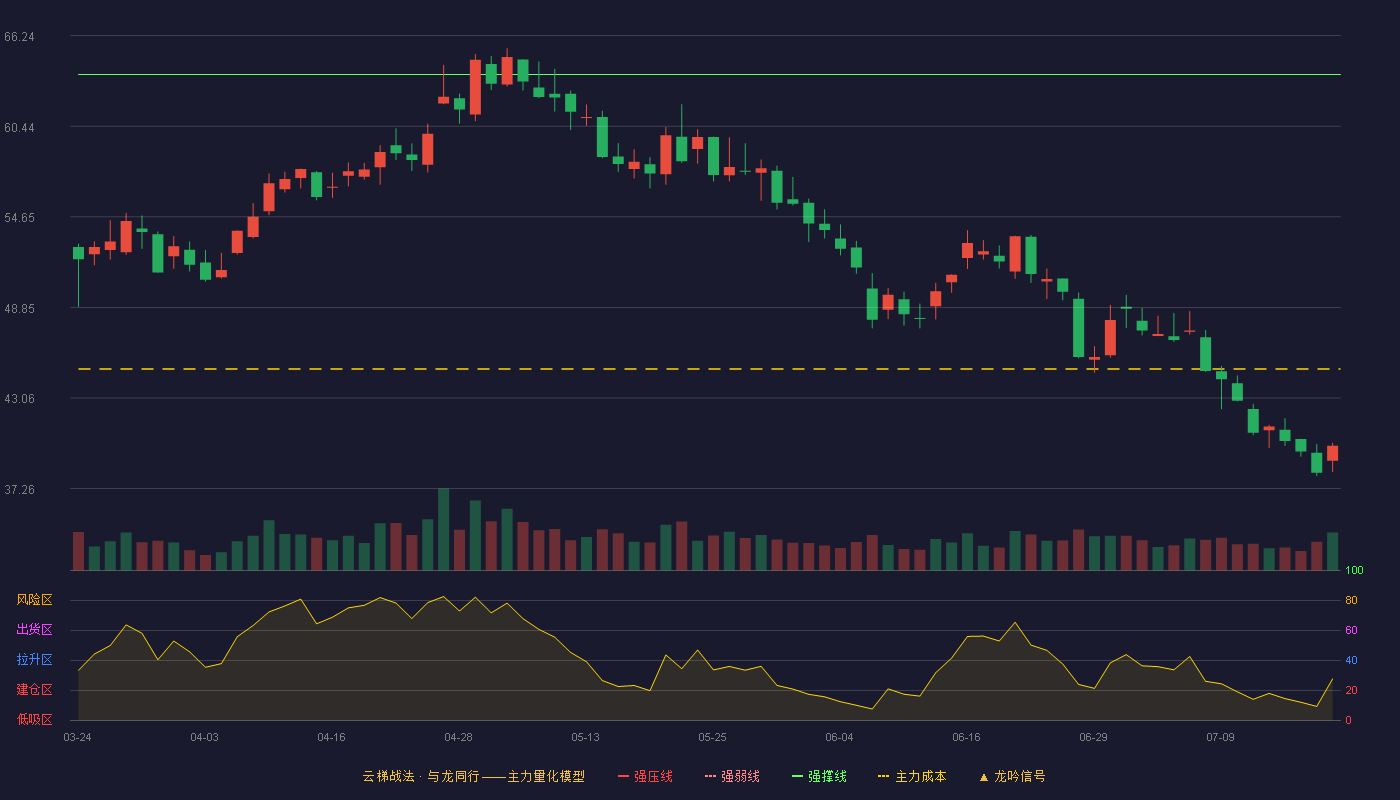Image resolution: width=1400 pixels, height=800 pixels.
Task: Click the 07-09 date label
Action: (x=1220, y=737)
